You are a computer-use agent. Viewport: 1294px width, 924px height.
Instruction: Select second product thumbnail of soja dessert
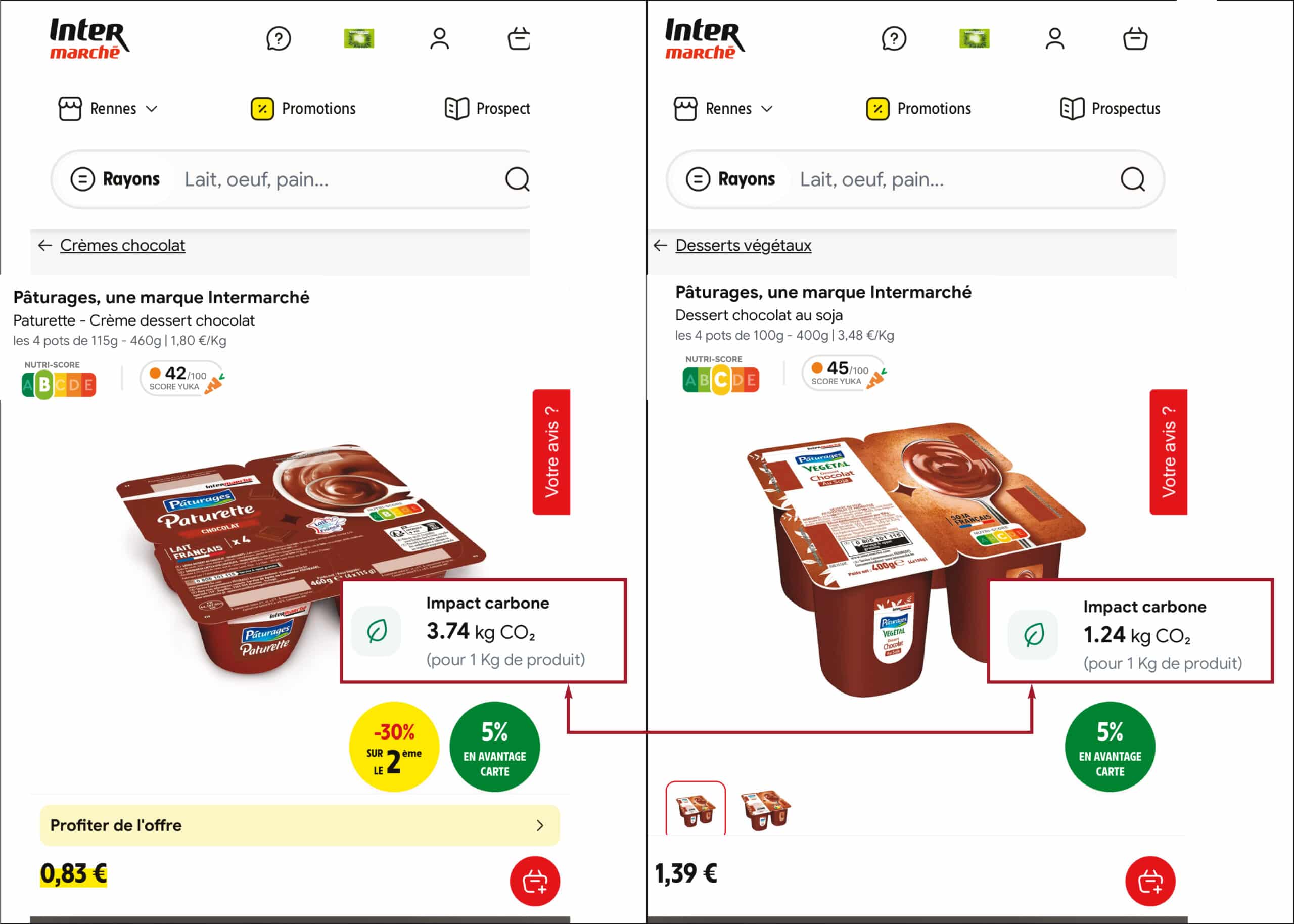point(766,809)
